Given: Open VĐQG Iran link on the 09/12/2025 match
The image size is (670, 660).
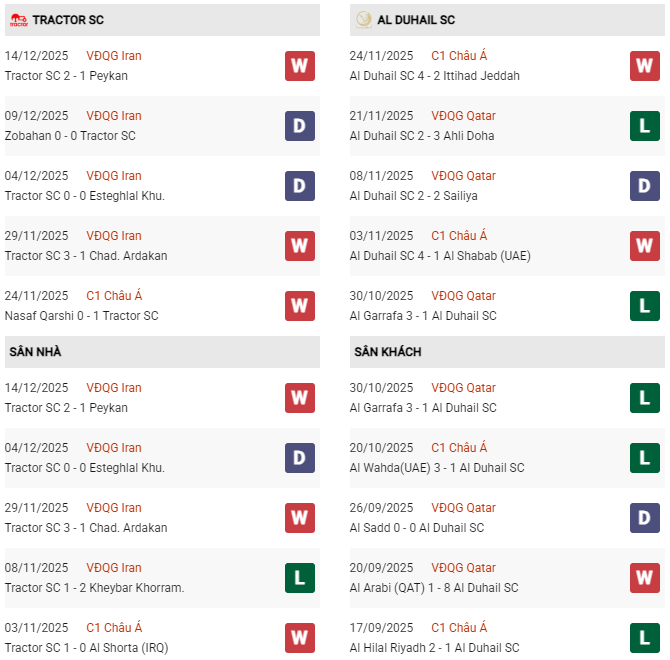Looking at the screenshot, I should point(114,116).
